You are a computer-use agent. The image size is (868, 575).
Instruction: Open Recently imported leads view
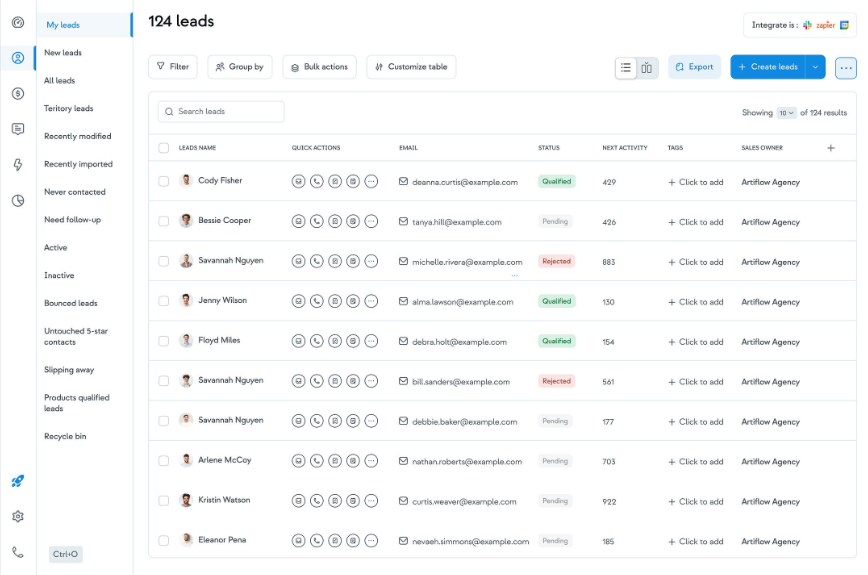(78, 164)
